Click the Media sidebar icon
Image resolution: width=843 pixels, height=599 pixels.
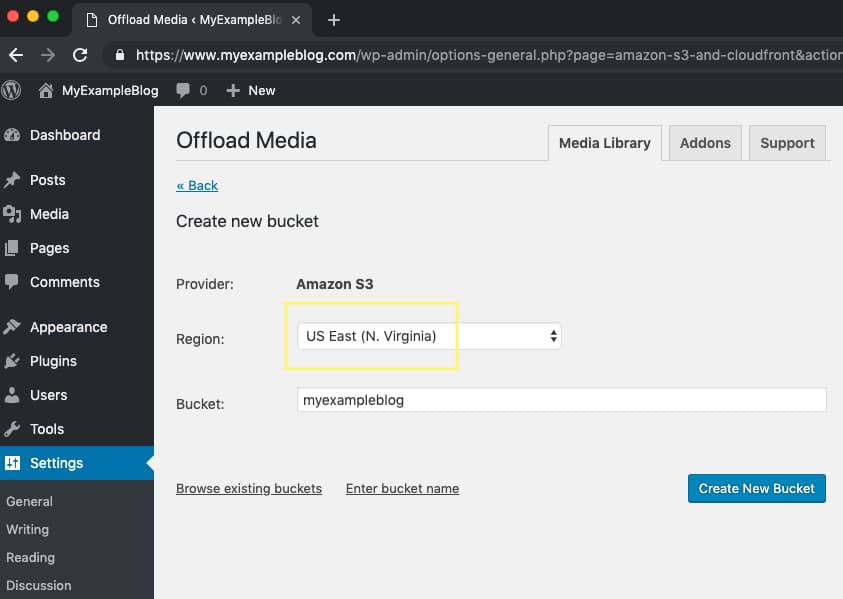(12, 214)
